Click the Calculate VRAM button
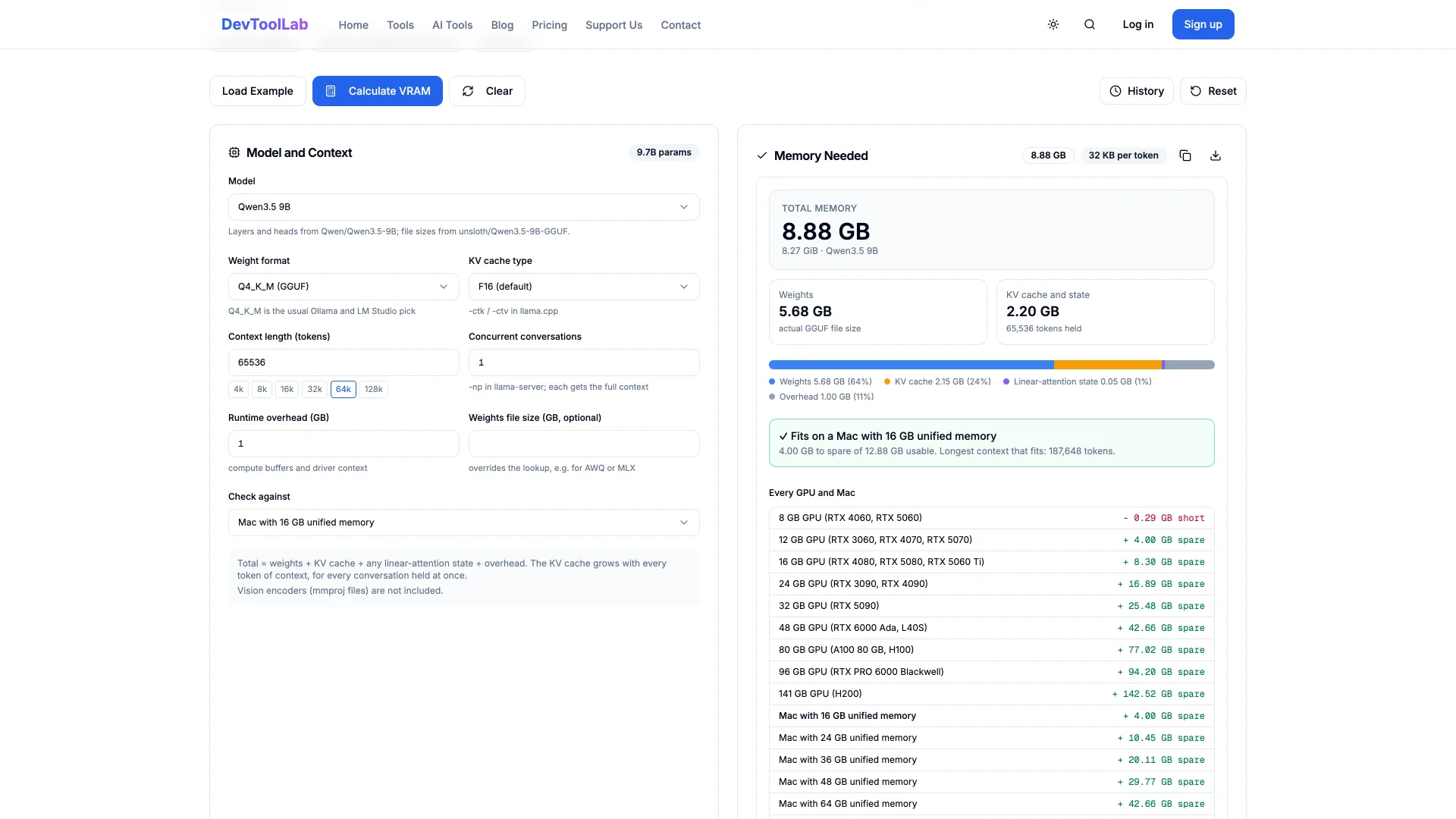Screen dimensions: 1456x819 (378, 91)
